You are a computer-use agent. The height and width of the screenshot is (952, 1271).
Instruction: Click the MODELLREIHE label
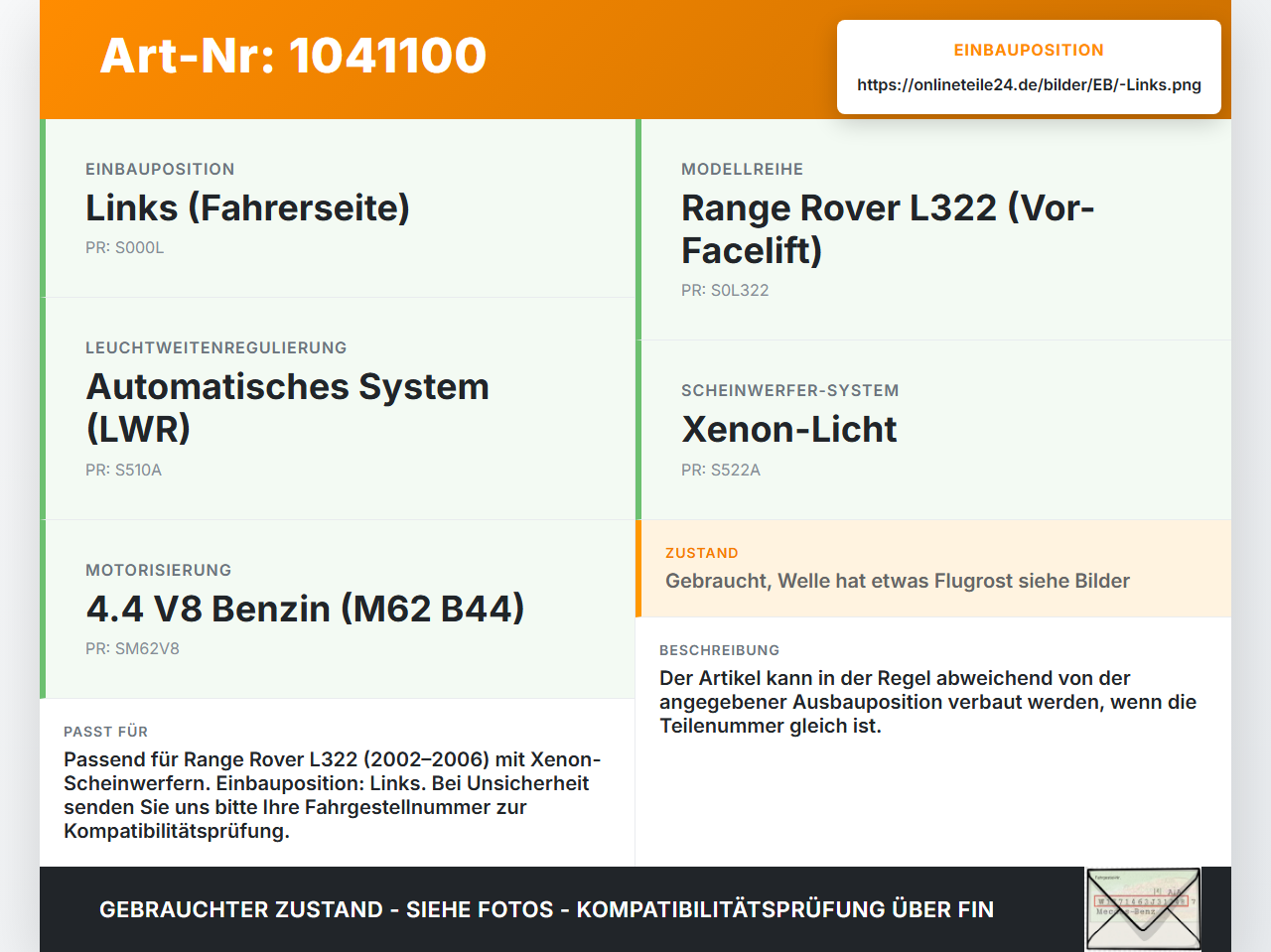[x=742, y=170]
